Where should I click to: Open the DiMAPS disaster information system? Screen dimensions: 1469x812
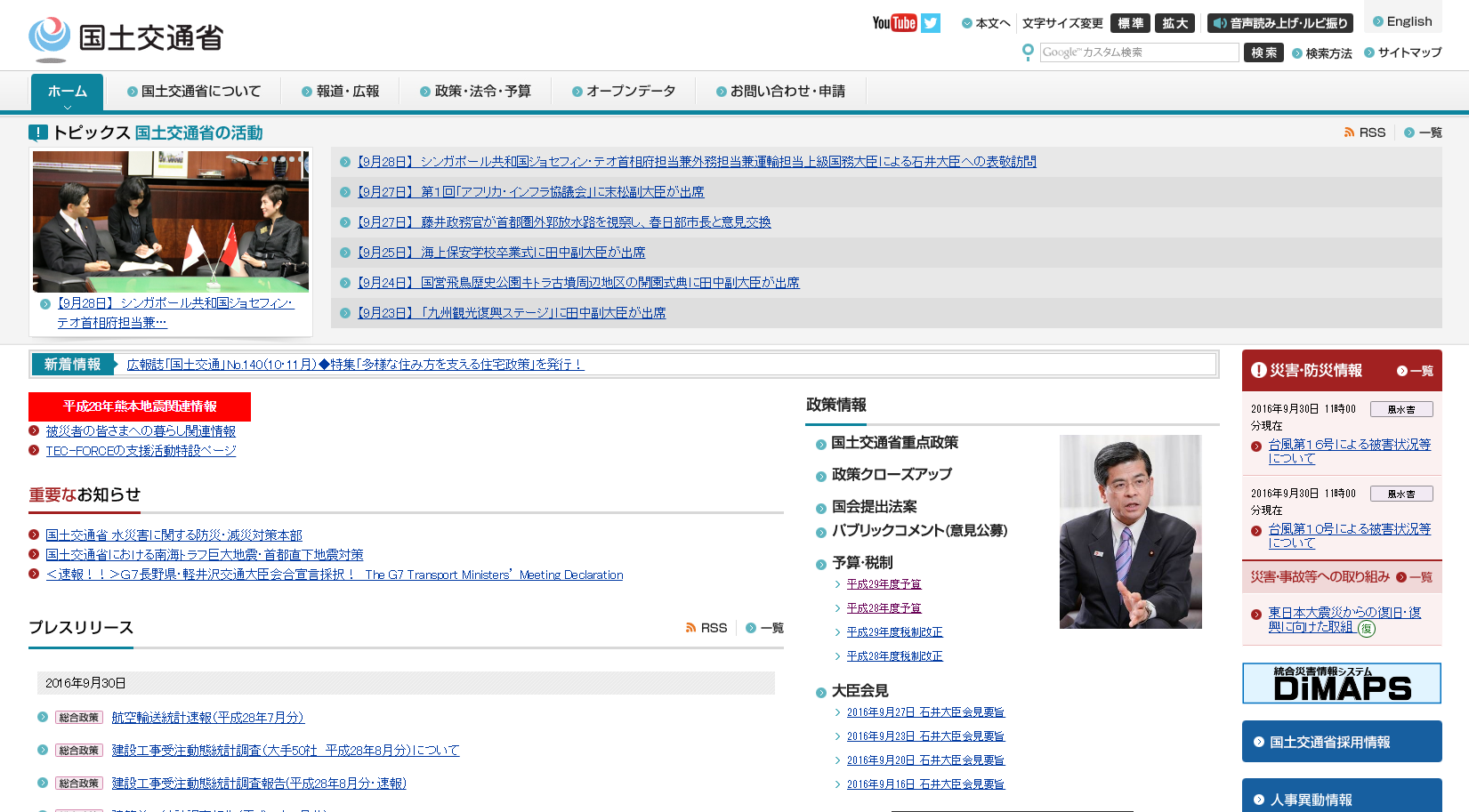click(x=1341, y=684)
